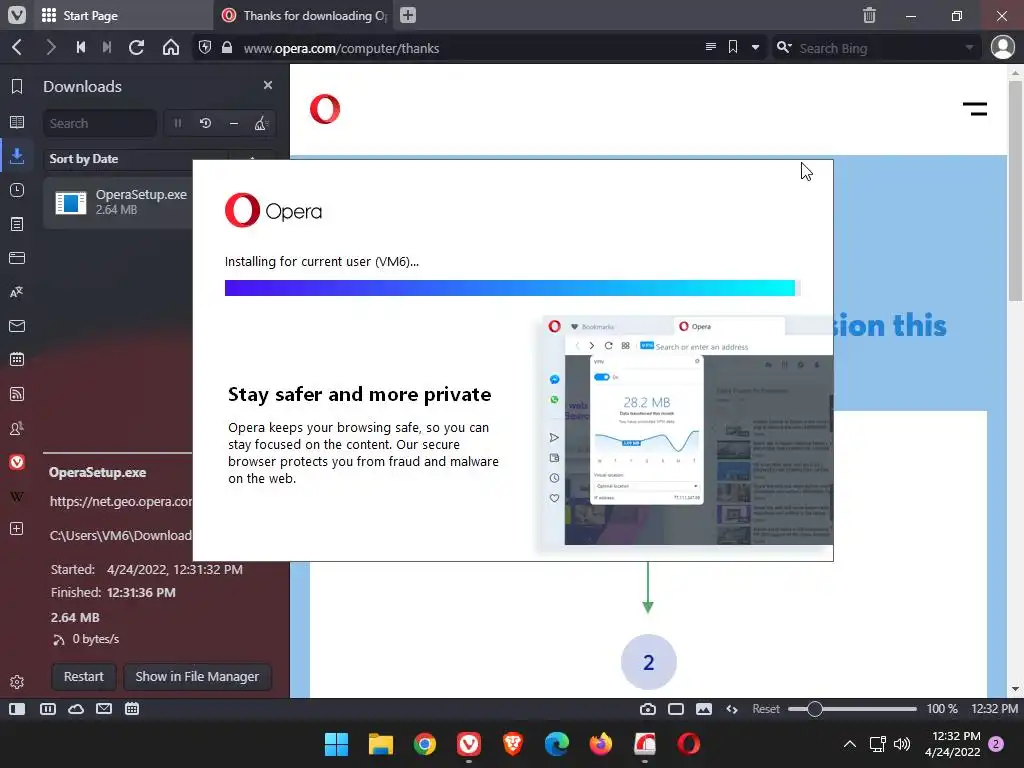Open the status bar mail icon

coord(104,709)
